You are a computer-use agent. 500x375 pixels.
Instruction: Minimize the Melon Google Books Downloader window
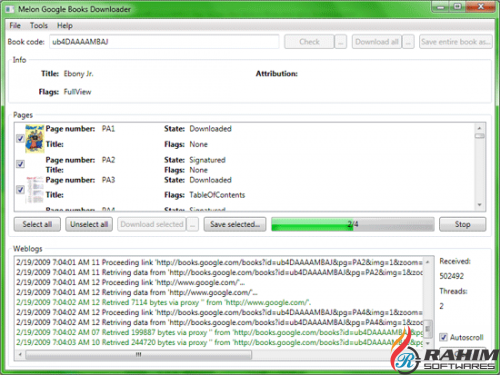(441, 7)
